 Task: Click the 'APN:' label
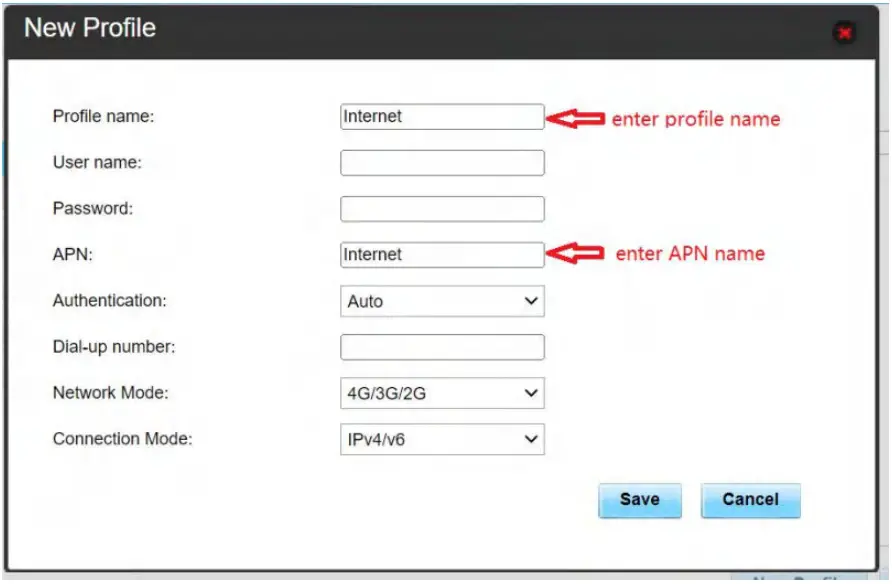(72, 255)
